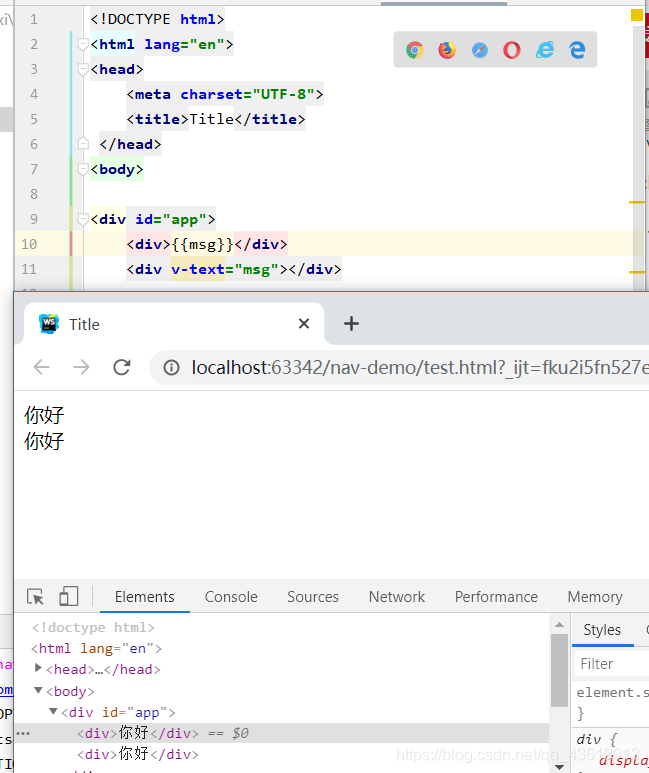The image size is (649, 773).
Task: Fold marker at closing head line 6
Action: point(82,144)
